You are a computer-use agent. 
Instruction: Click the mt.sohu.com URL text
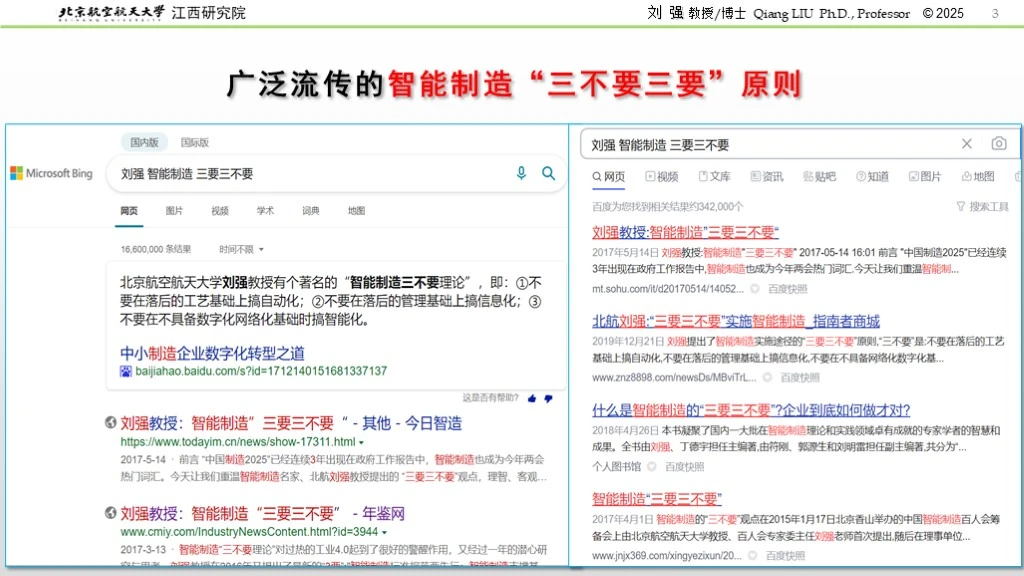[667, 289]
